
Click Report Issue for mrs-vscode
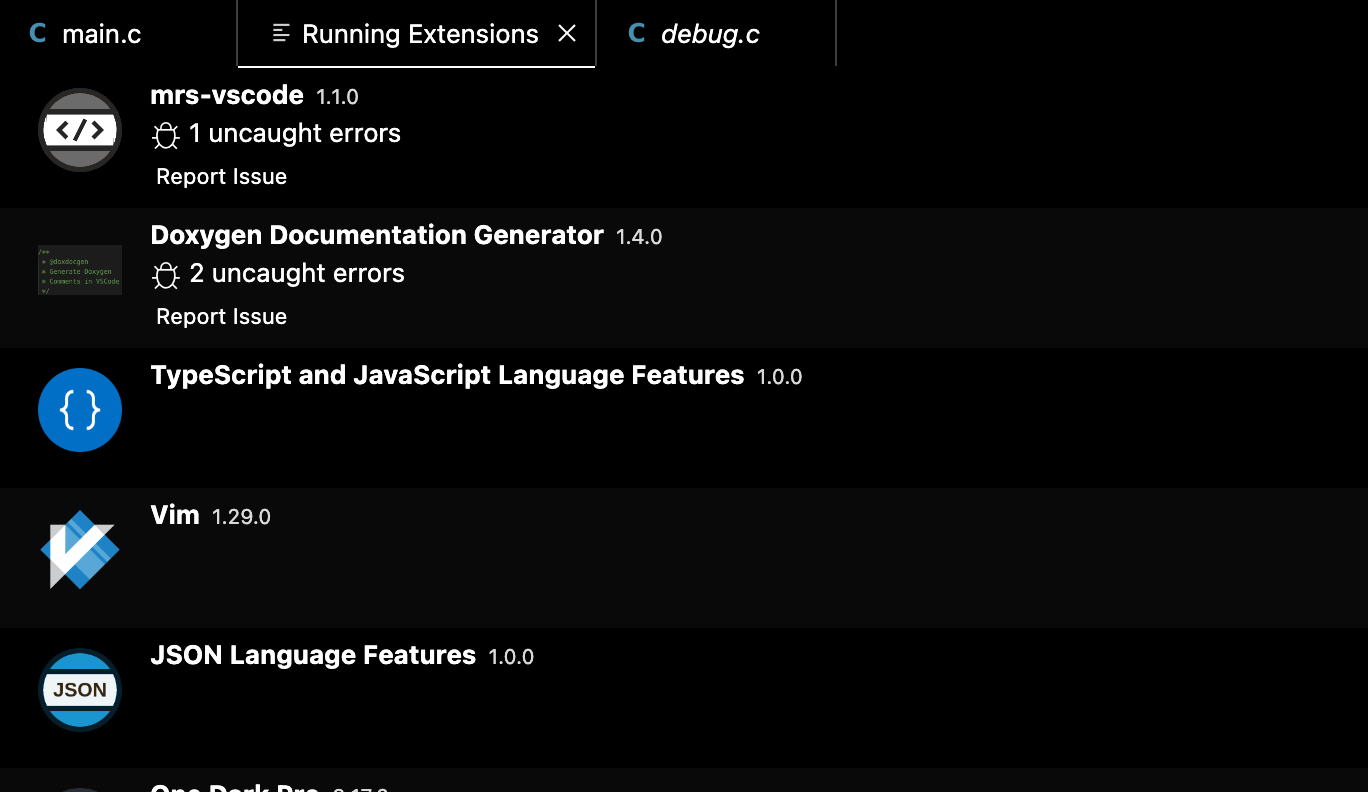coord(220,176)
